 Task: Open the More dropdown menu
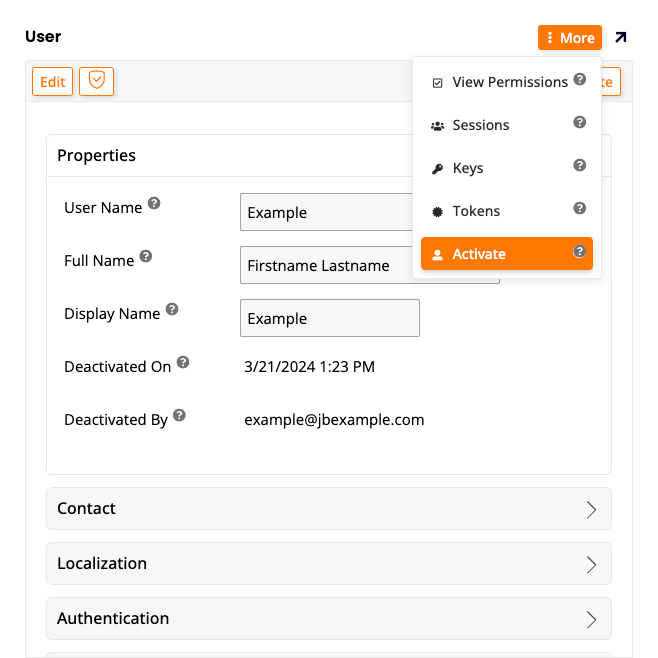pyautogui.click(x=570, y=38)
